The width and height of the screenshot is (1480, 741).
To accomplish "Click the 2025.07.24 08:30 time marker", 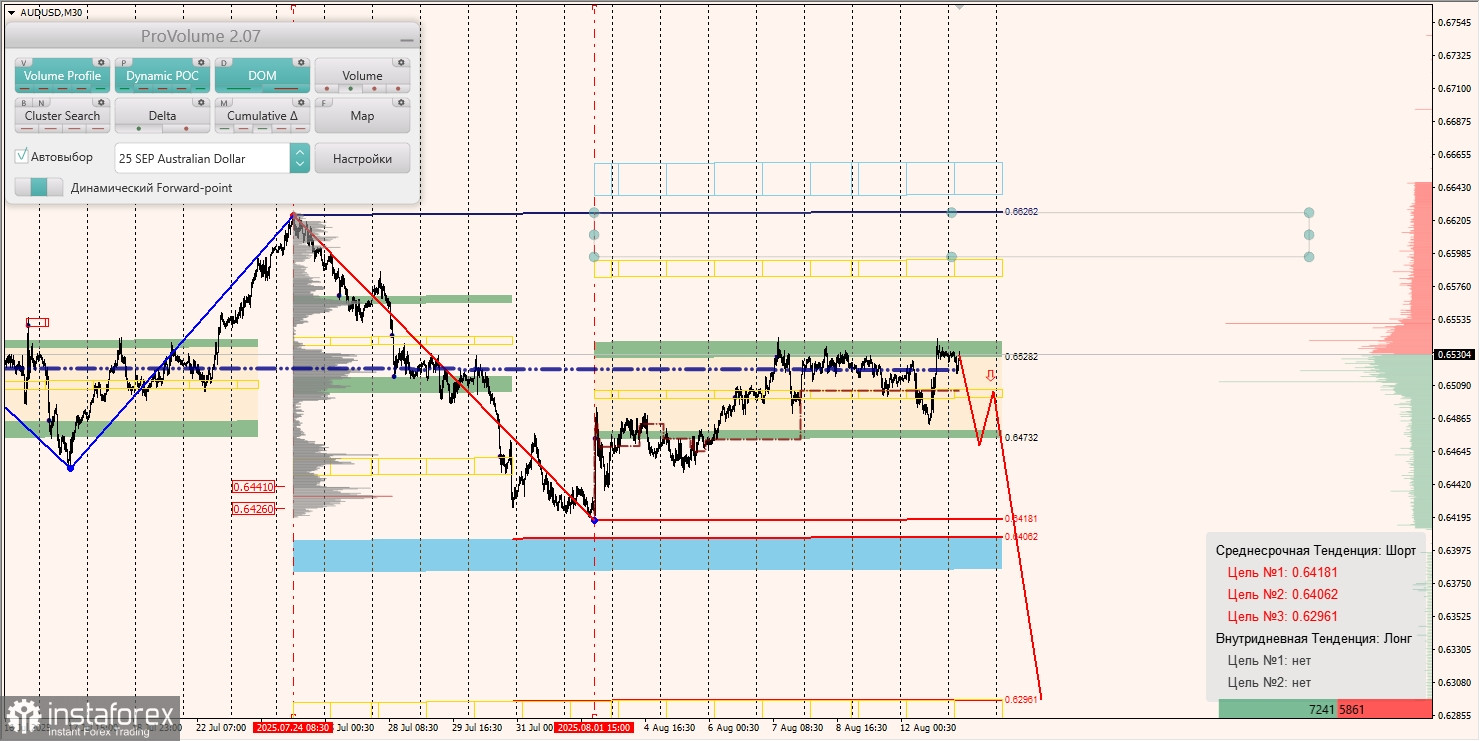I will coord(292,728).
